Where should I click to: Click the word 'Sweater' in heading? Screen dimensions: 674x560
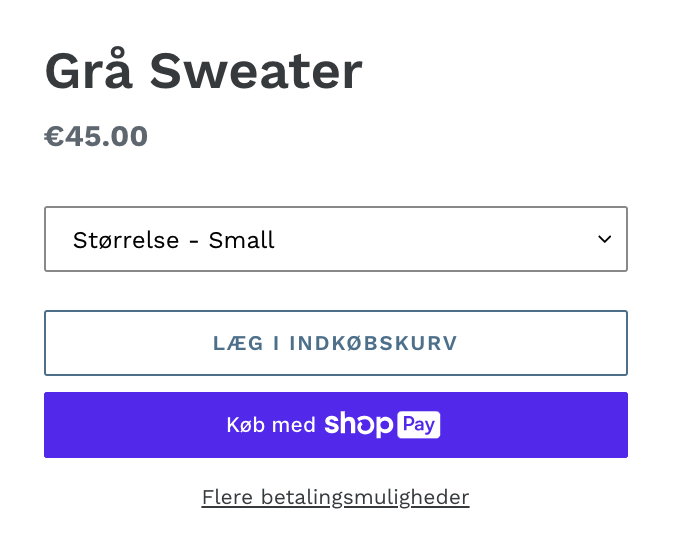tap(255, 71)
